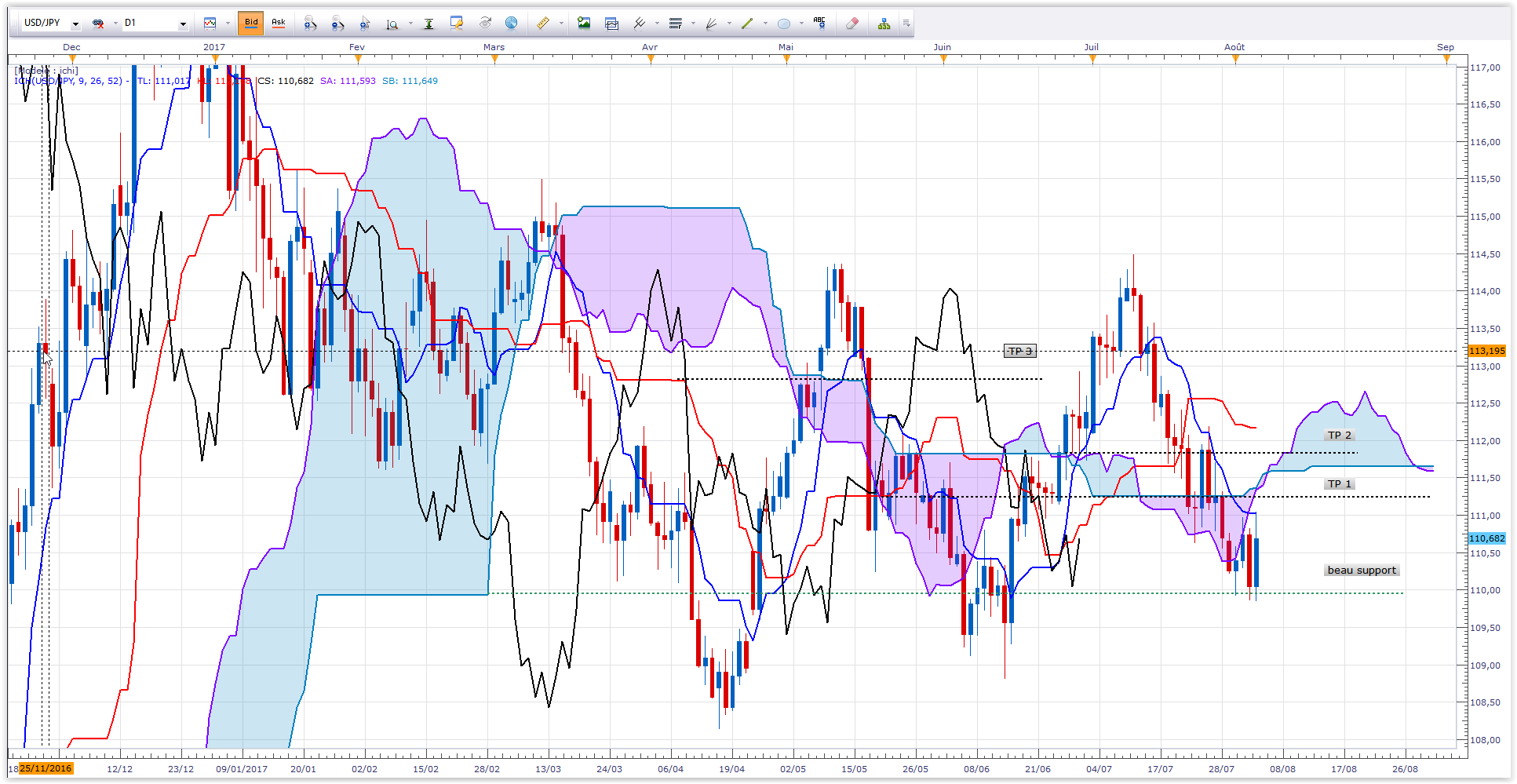Click the zoom out magnifier icon
This screenshot has width=1517, height=784.
pos(337,24)
